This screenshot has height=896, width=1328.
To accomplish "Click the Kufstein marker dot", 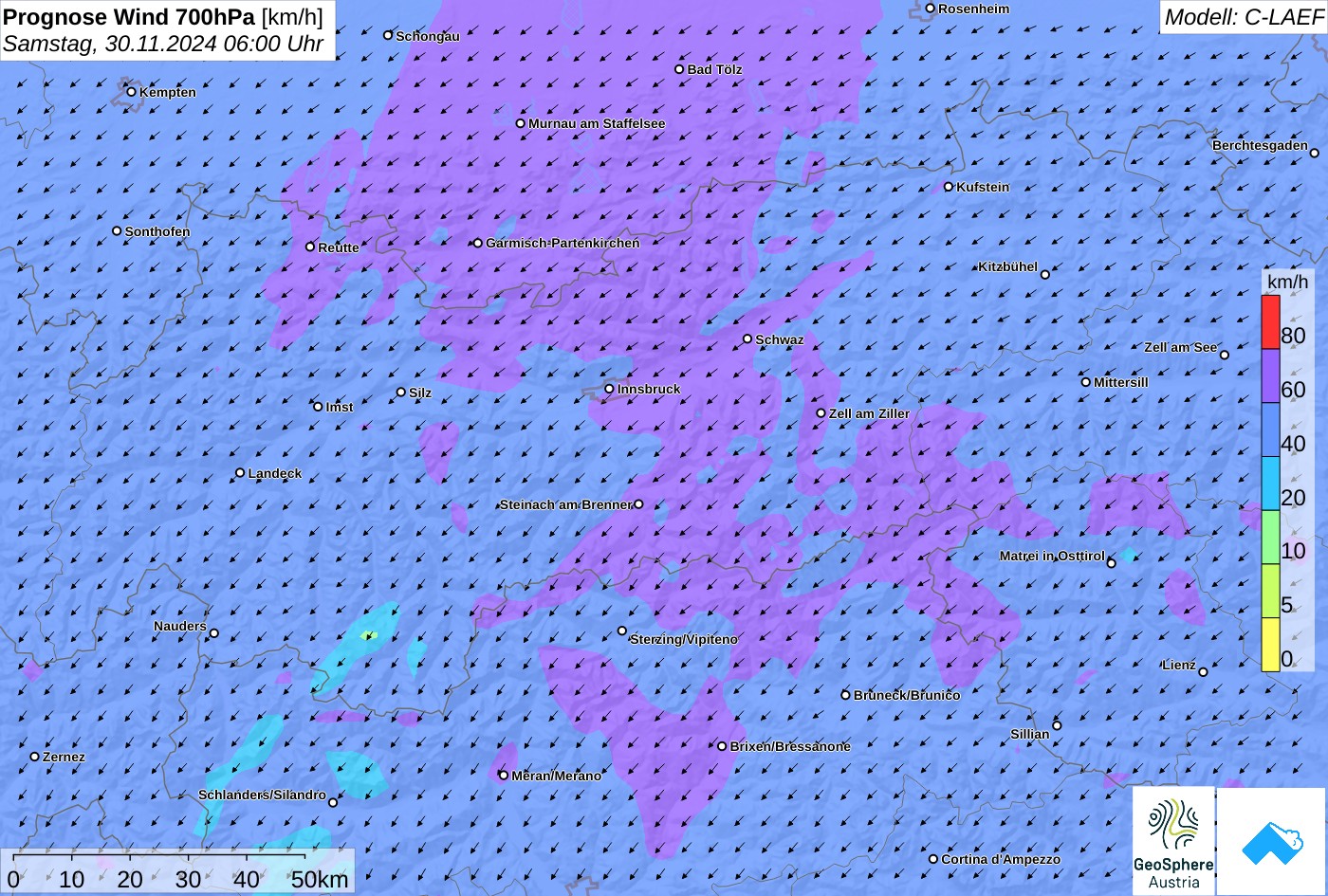I will click(949, 187).
